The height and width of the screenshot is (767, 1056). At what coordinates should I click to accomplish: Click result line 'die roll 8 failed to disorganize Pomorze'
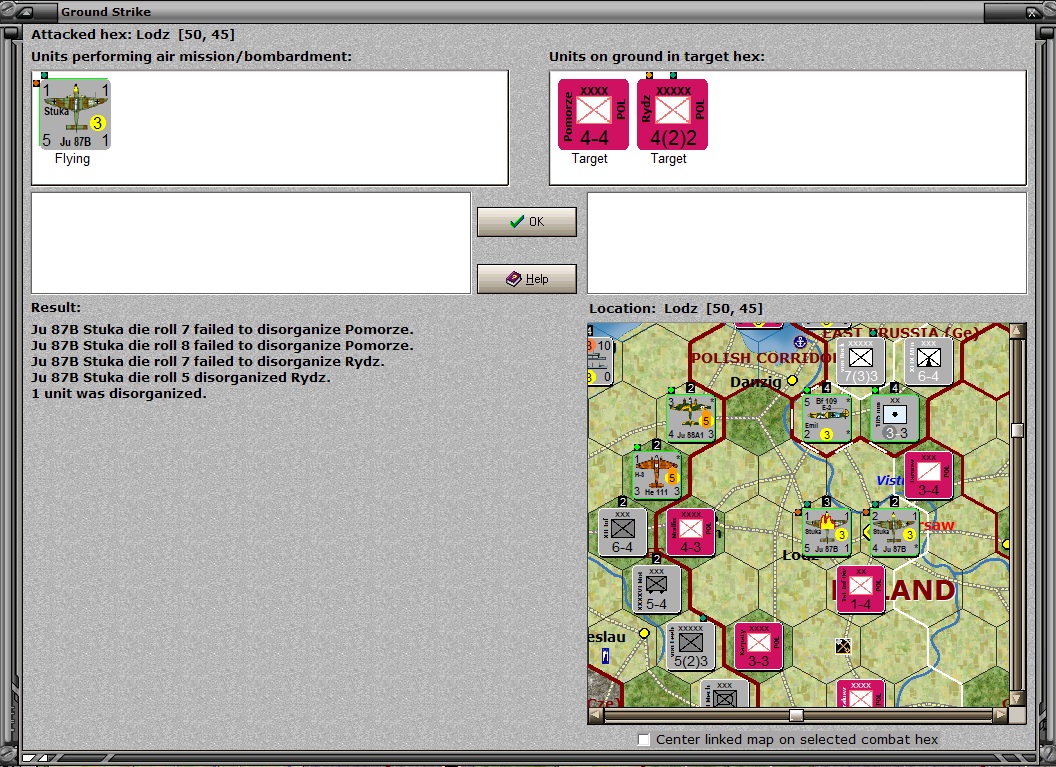click(x=222, y=345)
